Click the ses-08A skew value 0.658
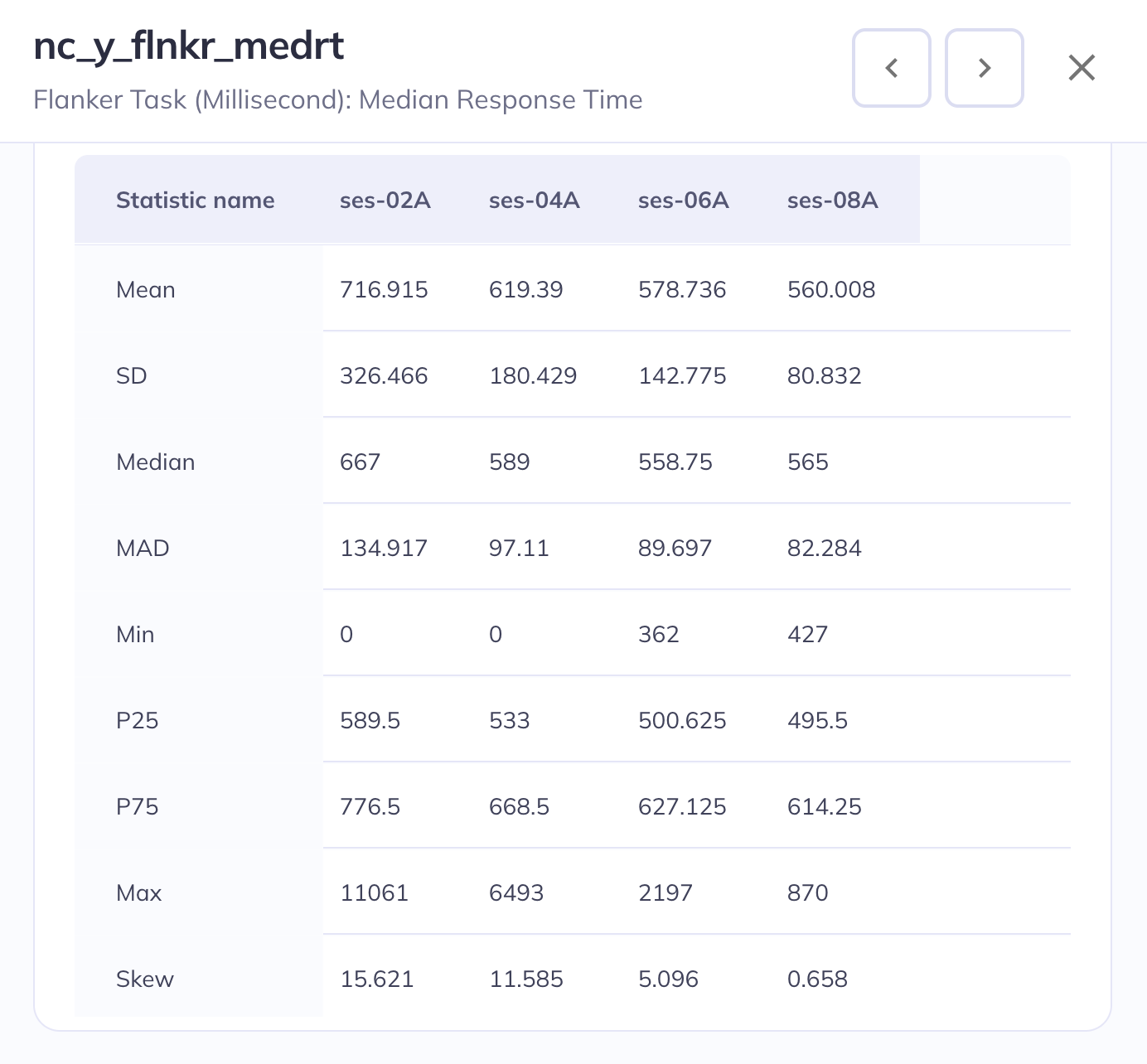1147x1064 pixels. click(817, 979)
